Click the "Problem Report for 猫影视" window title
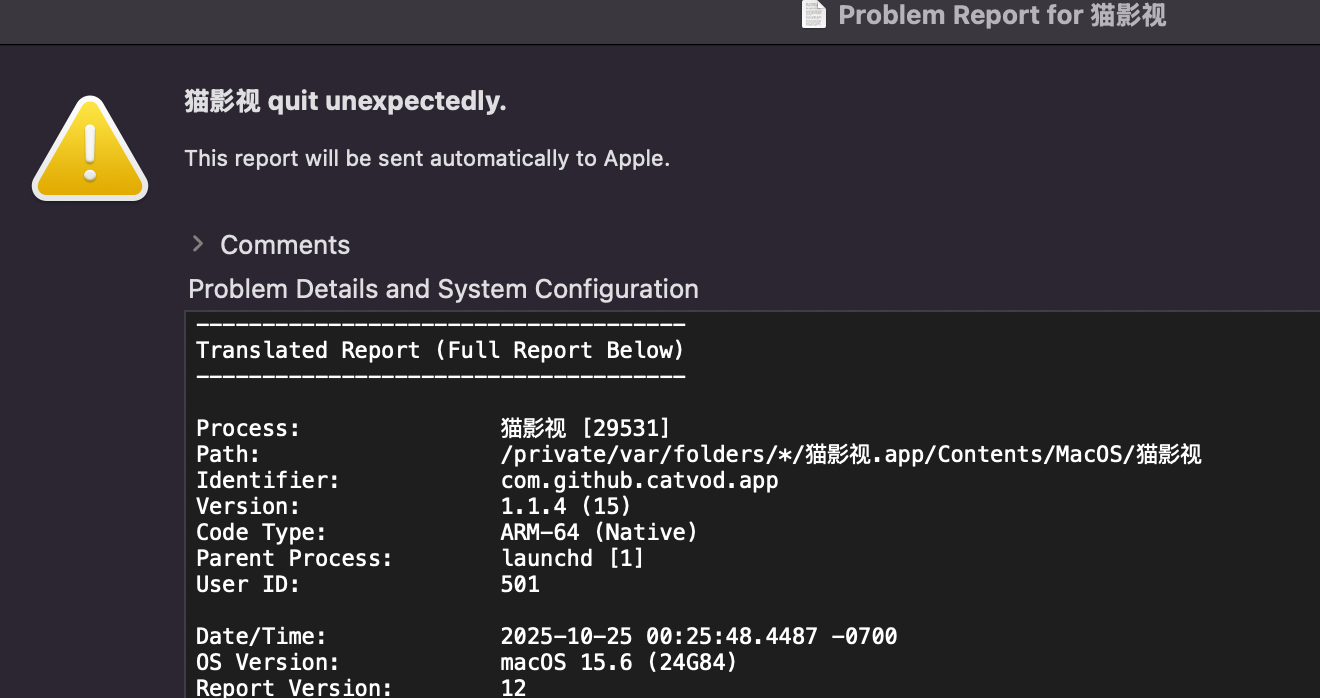Screen dimensions: 1320x698 [x=1002, y=15]
